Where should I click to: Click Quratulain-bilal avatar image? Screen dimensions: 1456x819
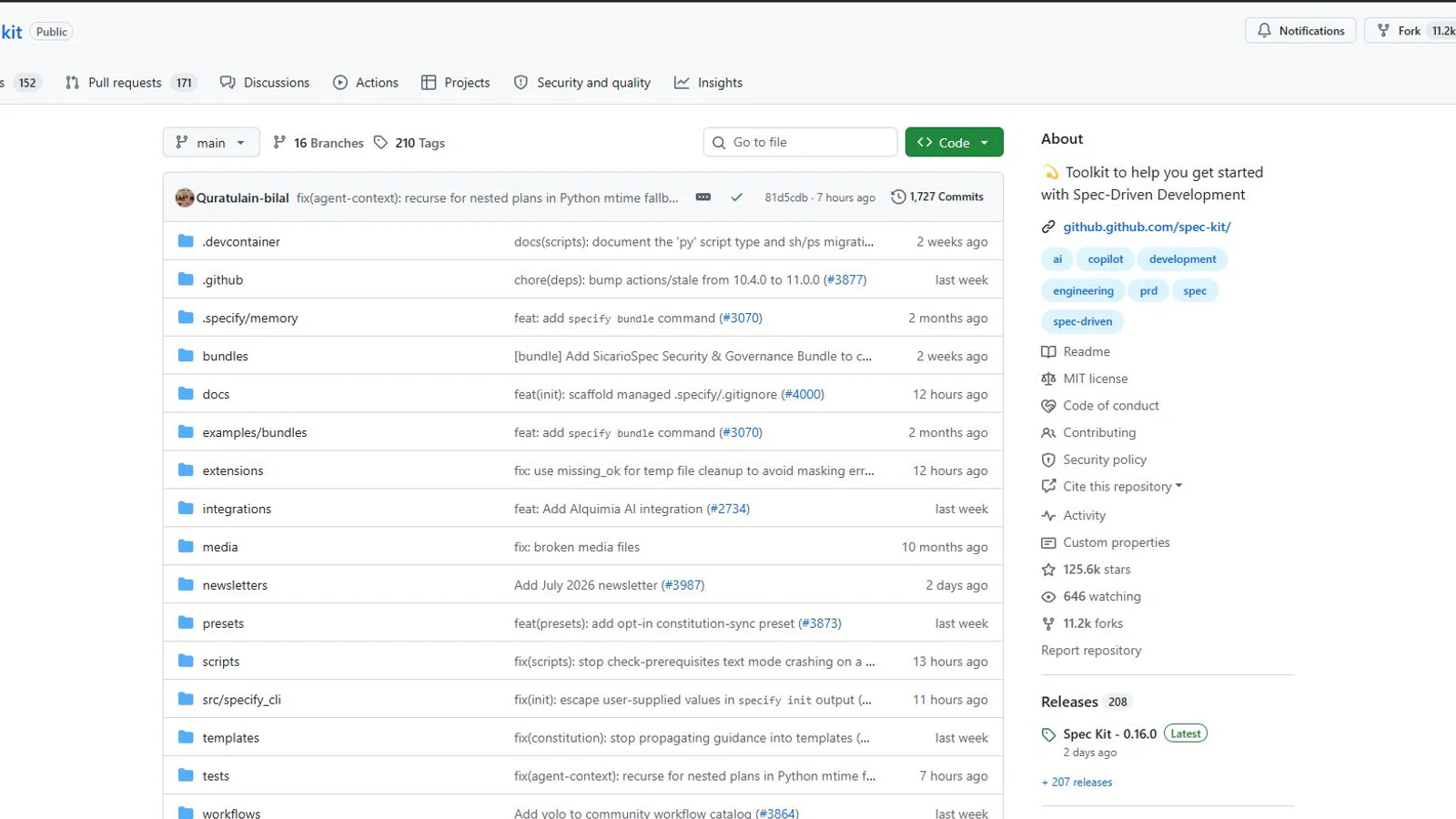click(x=185, y=197)
